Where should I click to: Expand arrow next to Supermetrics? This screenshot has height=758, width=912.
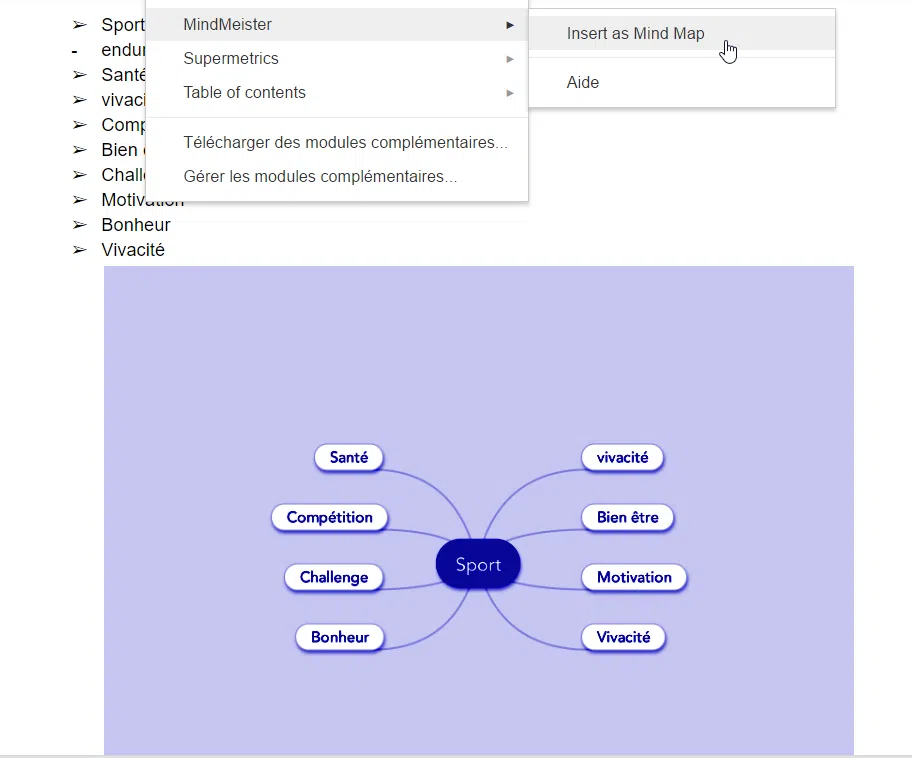[x=510, y=59]
